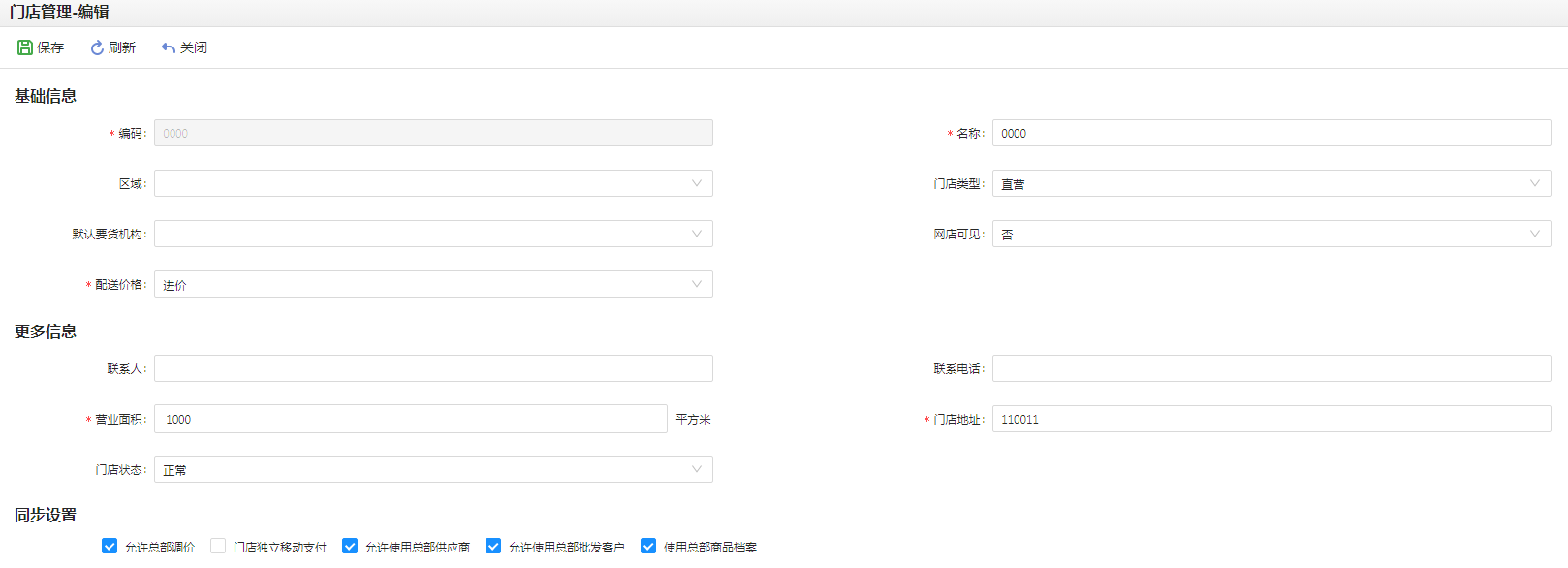
Task: Expand the 网店可见 dropdown
Action: pos(1270,234)
